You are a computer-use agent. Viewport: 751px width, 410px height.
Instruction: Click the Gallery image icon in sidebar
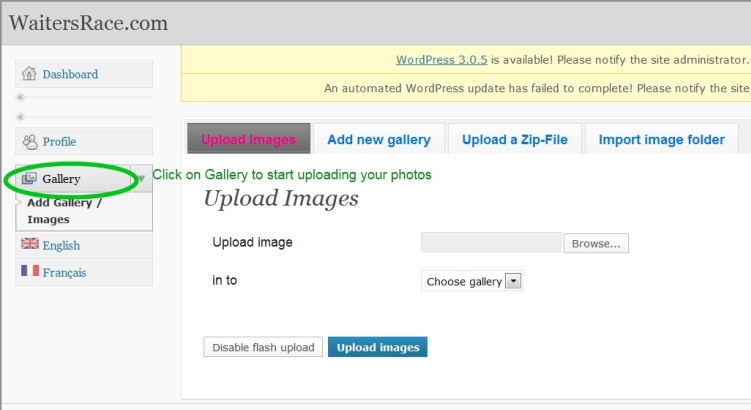coord(29,179)
